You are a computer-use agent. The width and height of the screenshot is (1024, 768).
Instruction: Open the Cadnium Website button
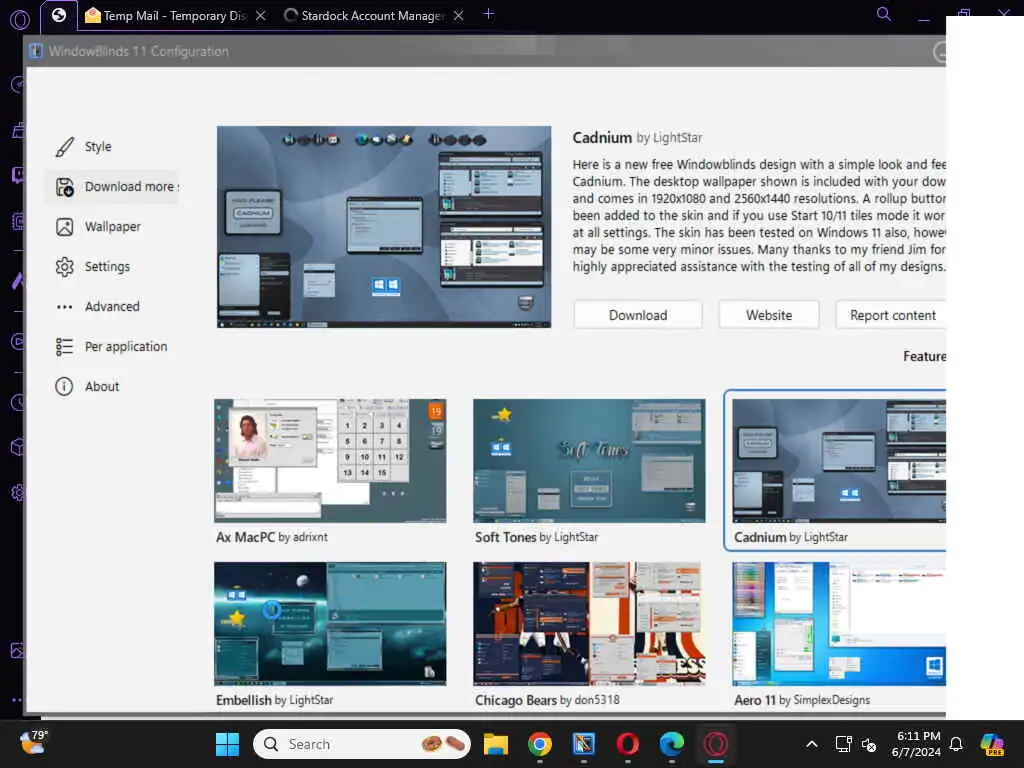pyautogui.click(x=769, y=315)
